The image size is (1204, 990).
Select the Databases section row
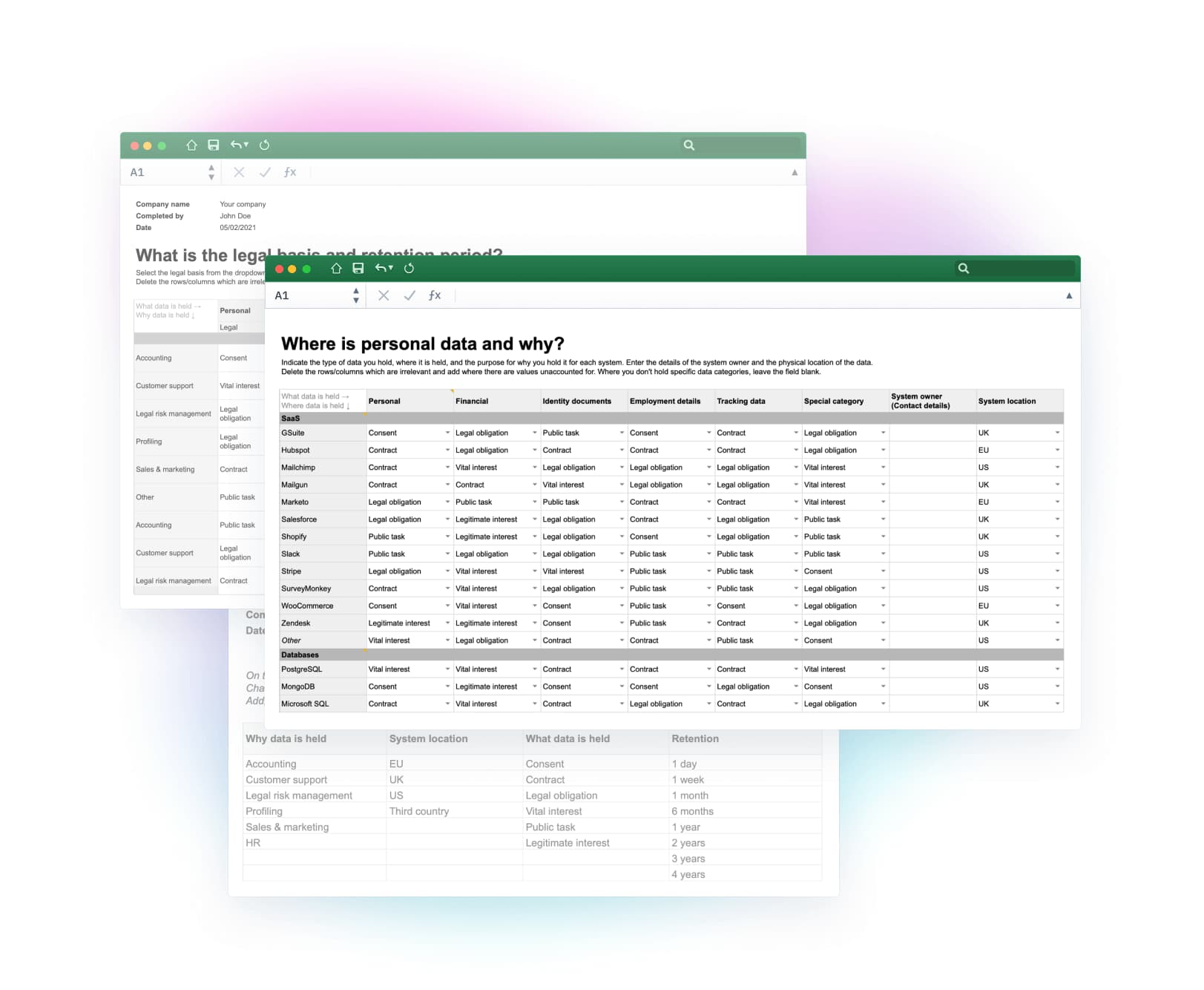(671, 655)
